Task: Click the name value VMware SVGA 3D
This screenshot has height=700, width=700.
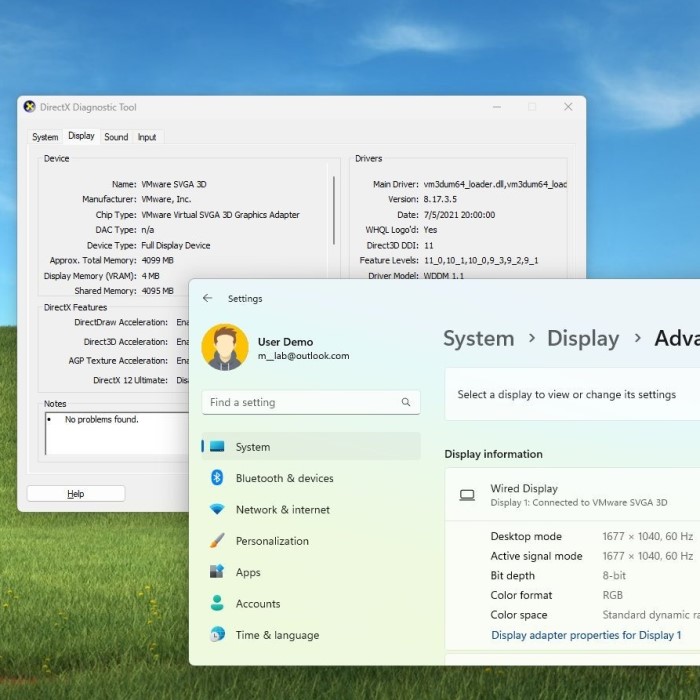Action: click(x=174, y=184)
